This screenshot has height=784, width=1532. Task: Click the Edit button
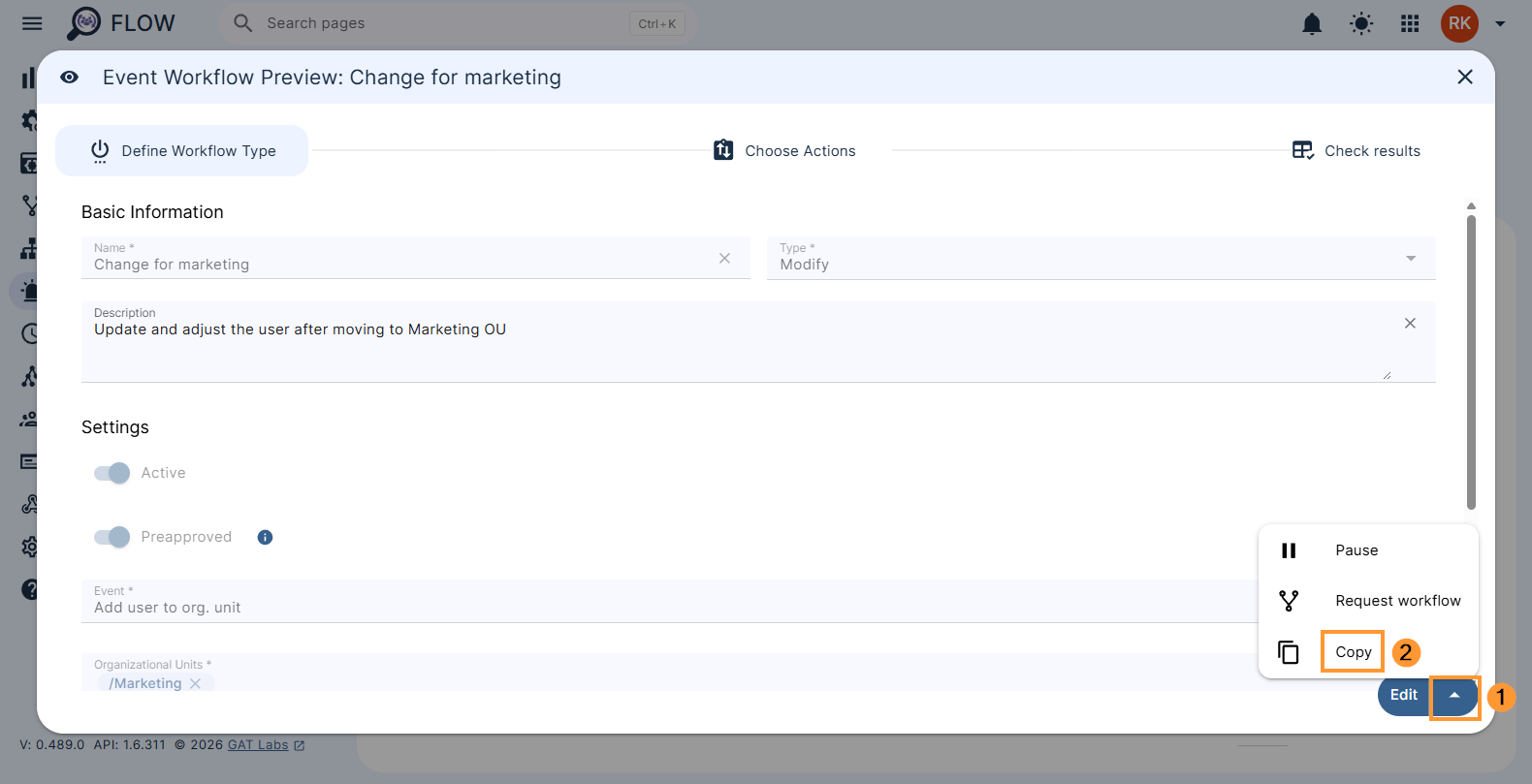[x=1404, y=695]
